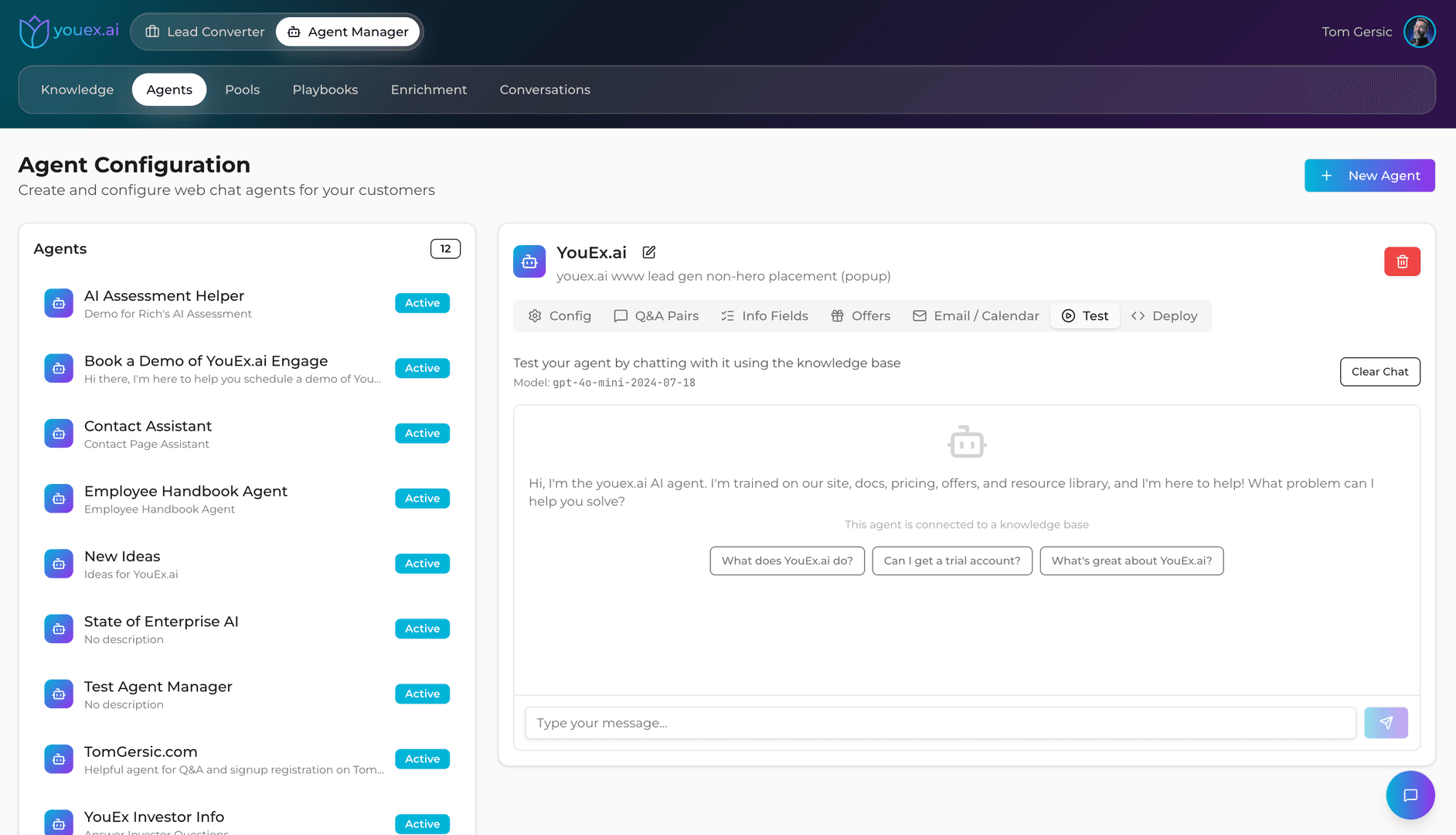The width and height of the screenshot is (1456, 835).
Task: Select AI Assessment Helper agent
Action: coord(247,303)
